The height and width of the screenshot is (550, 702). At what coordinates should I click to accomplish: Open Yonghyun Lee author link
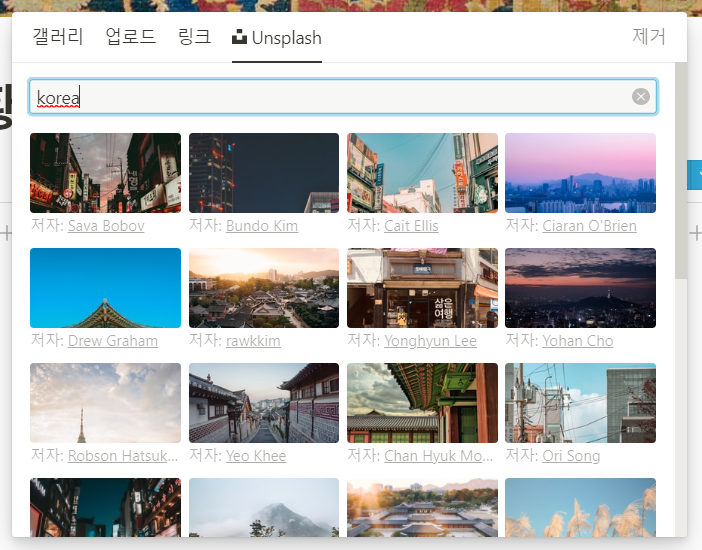(430, 341)
